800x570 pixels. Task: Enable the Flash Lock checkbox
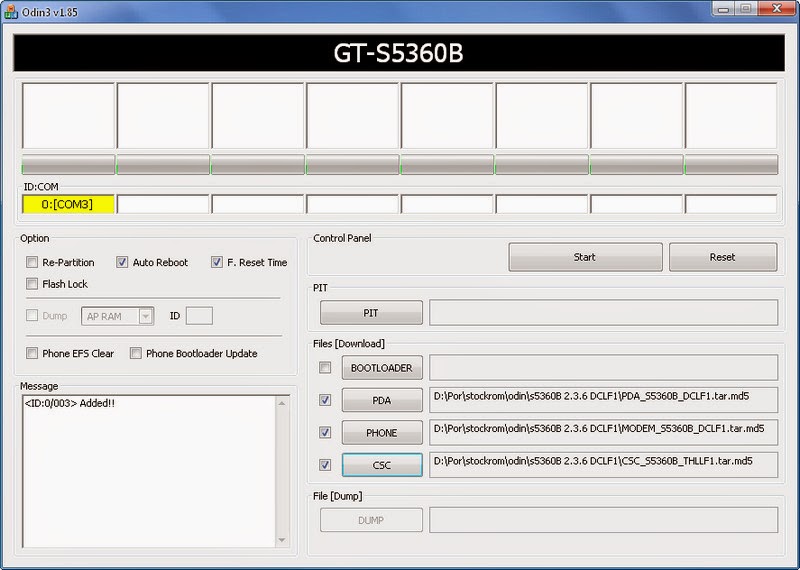tap(32, 284)
